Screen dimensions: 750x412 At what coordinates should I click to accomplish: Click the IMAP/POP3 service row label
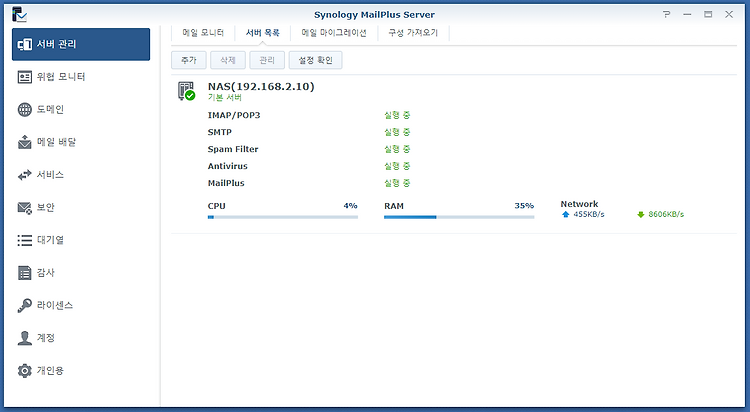coord(234,115)
